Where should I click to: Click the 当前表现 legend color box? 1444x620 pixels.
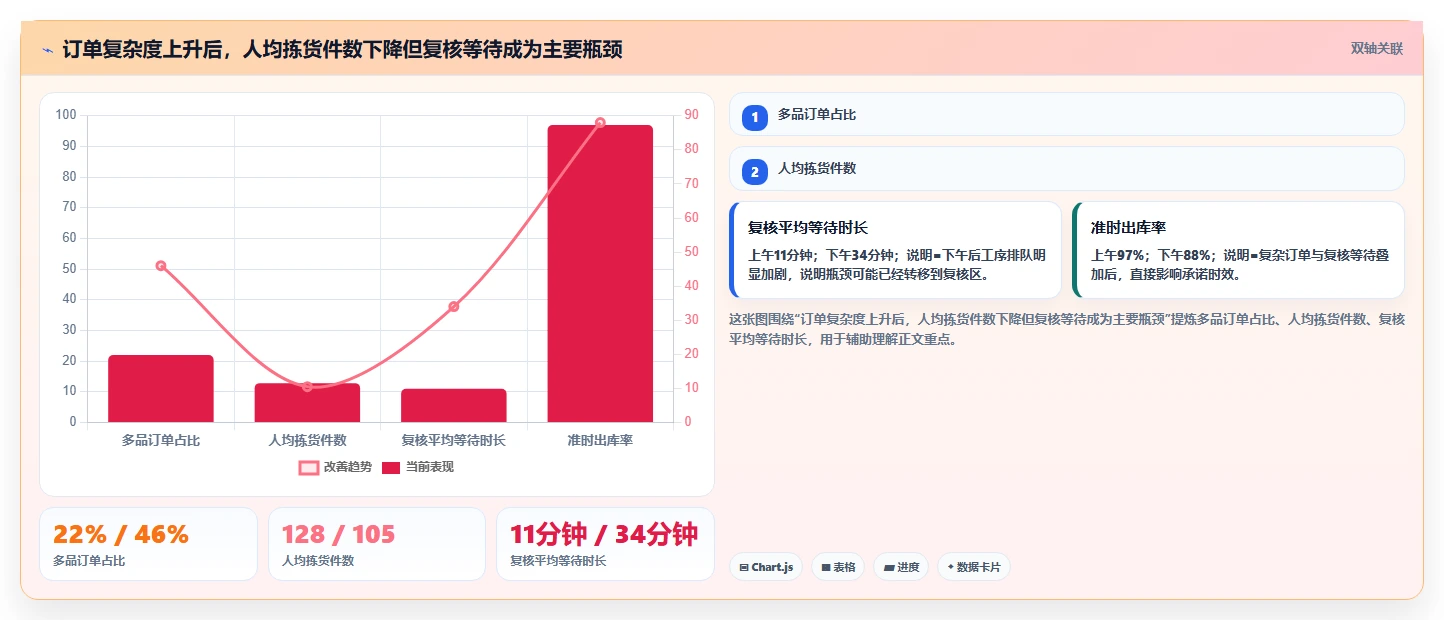point(391,467)
